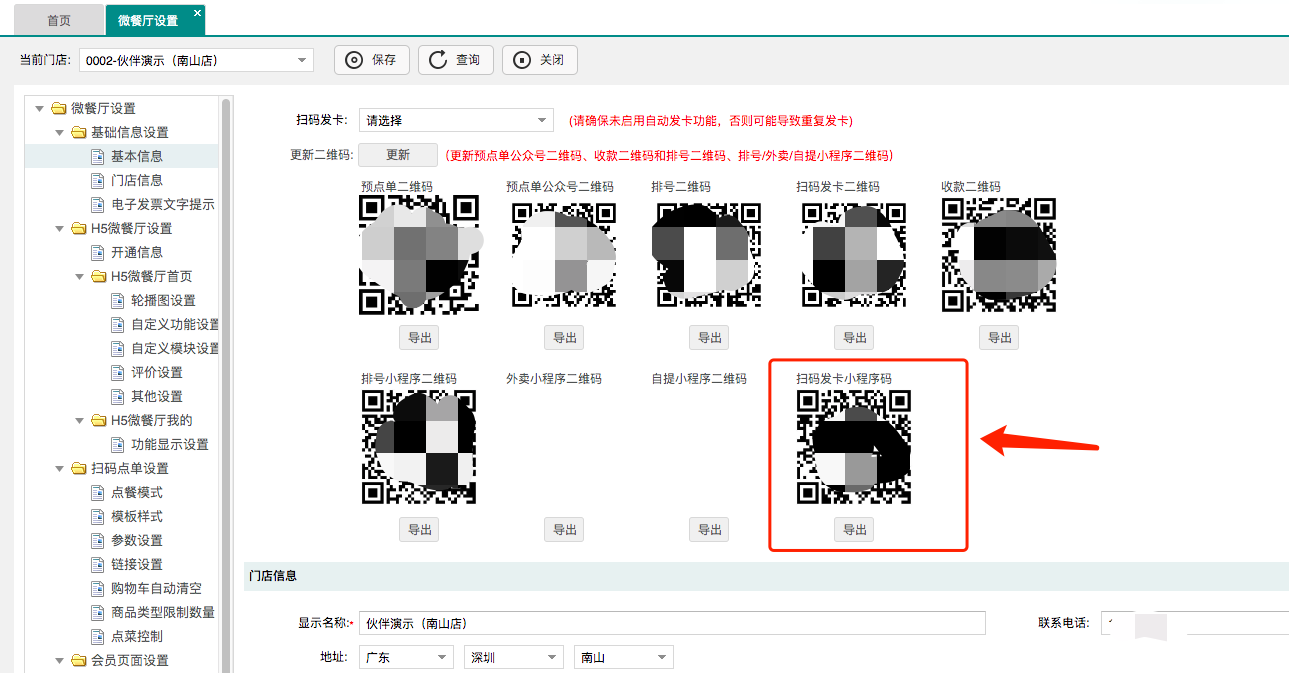Open 自定义模块设置 tree item
Image resolution: width=1289 pixels, height=673 pixels.
pos(175,348)
